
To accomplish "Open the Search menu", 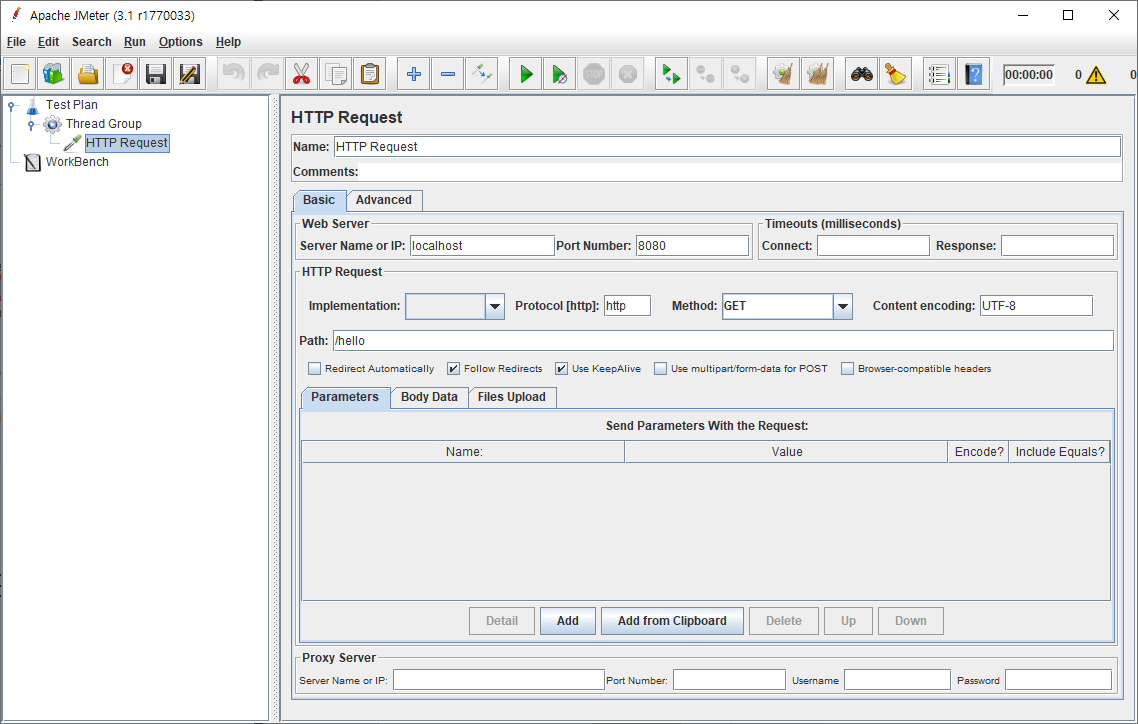I will (91, 42).
